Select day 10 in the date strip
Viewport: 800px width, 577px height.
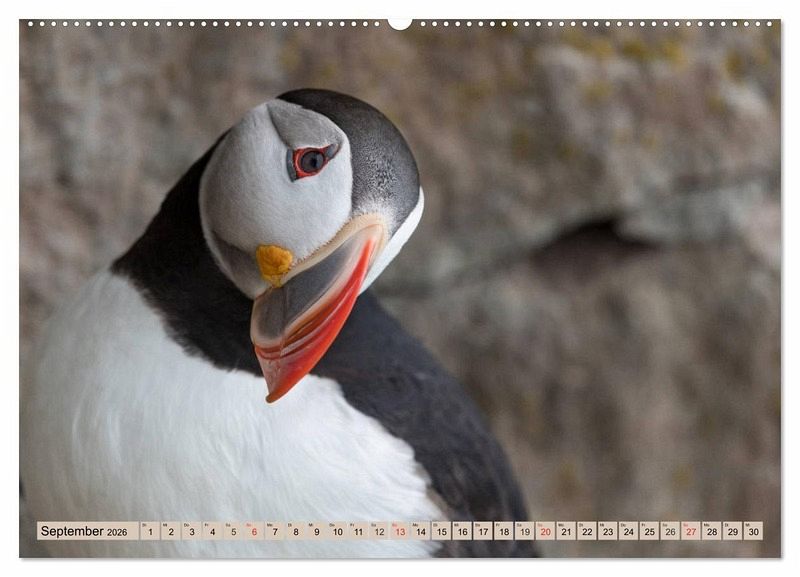click(x=338, y=531)
